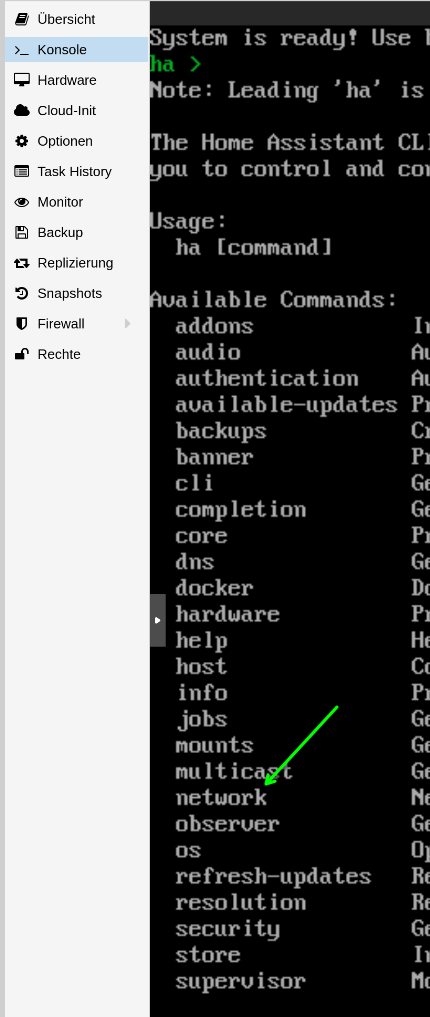Open the Hardware menu entry
This screenshot has height=1017, width=430.
click(77, 80)
